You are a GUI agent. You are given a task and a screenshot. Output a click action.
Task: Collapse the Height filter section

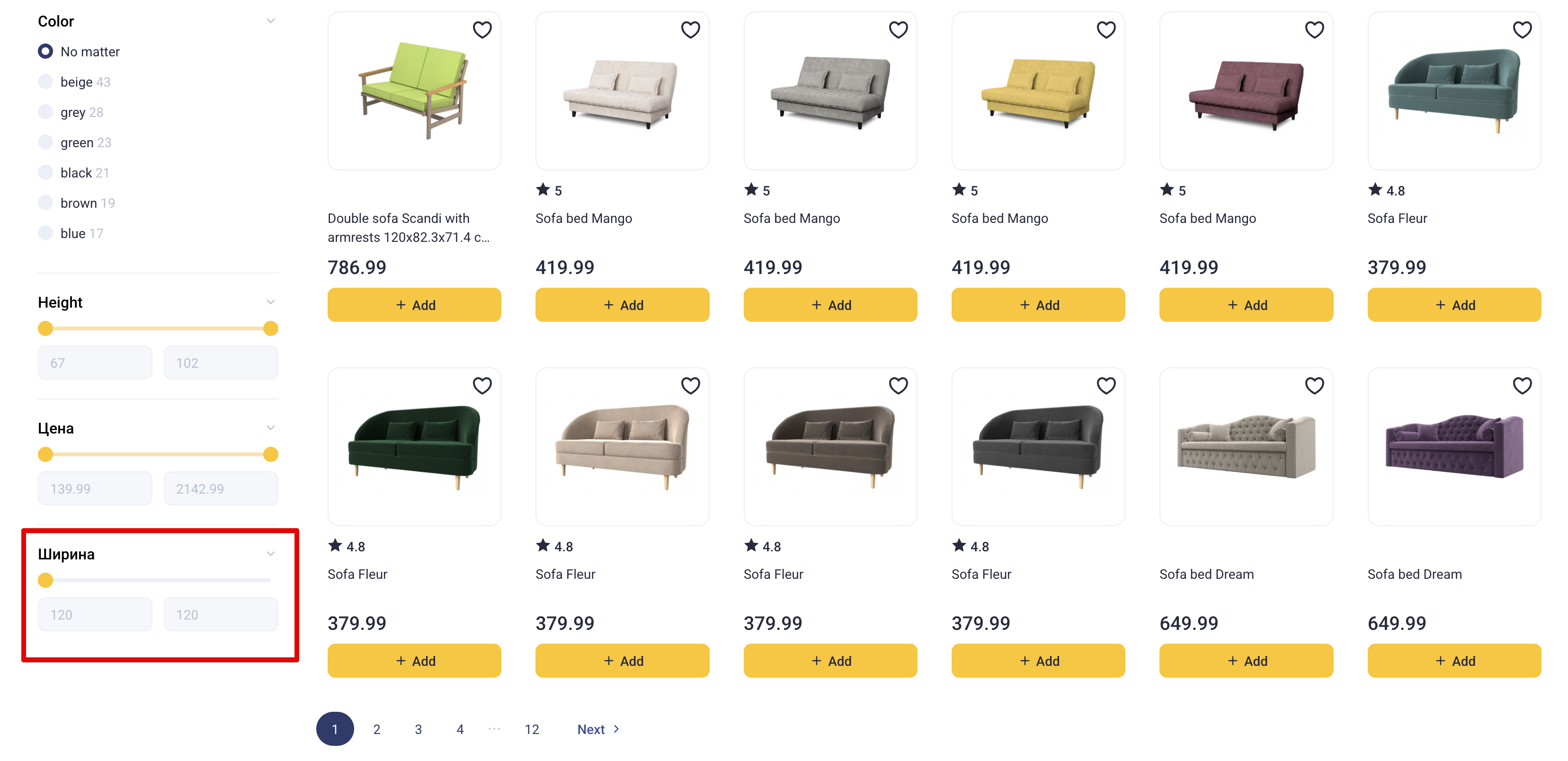(x=270, y=302)
